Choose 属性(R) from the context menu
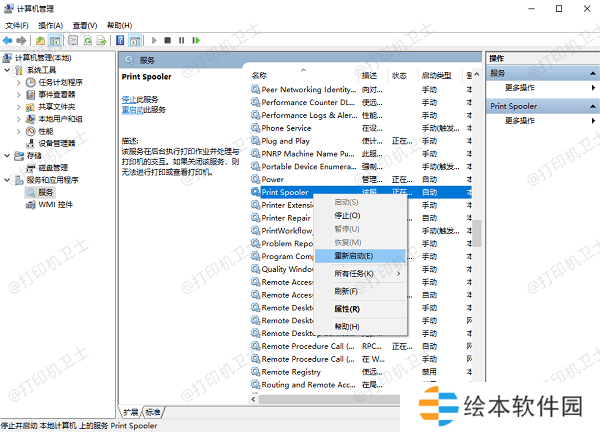The image size is (600, 432). click(347, 308)
